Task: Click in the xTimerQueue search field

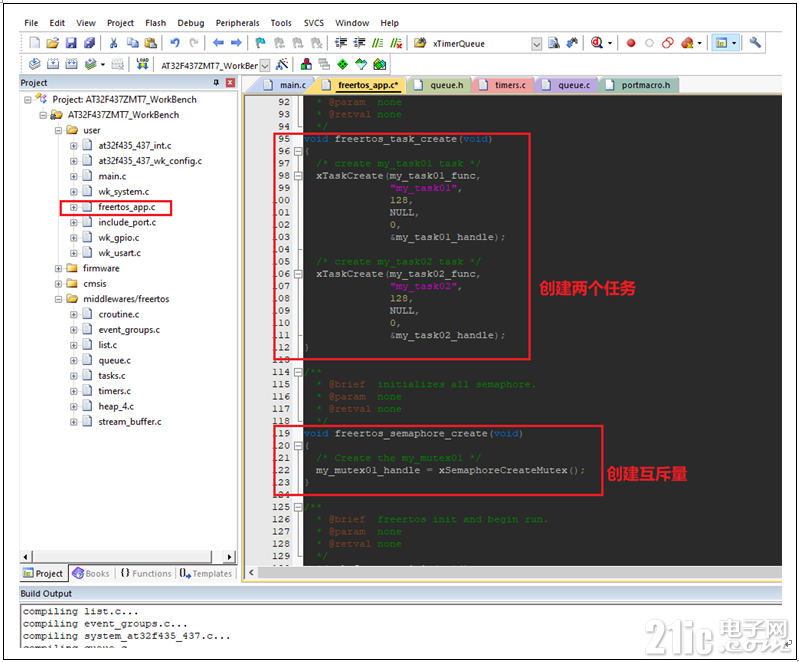Action: click(480, 44)
